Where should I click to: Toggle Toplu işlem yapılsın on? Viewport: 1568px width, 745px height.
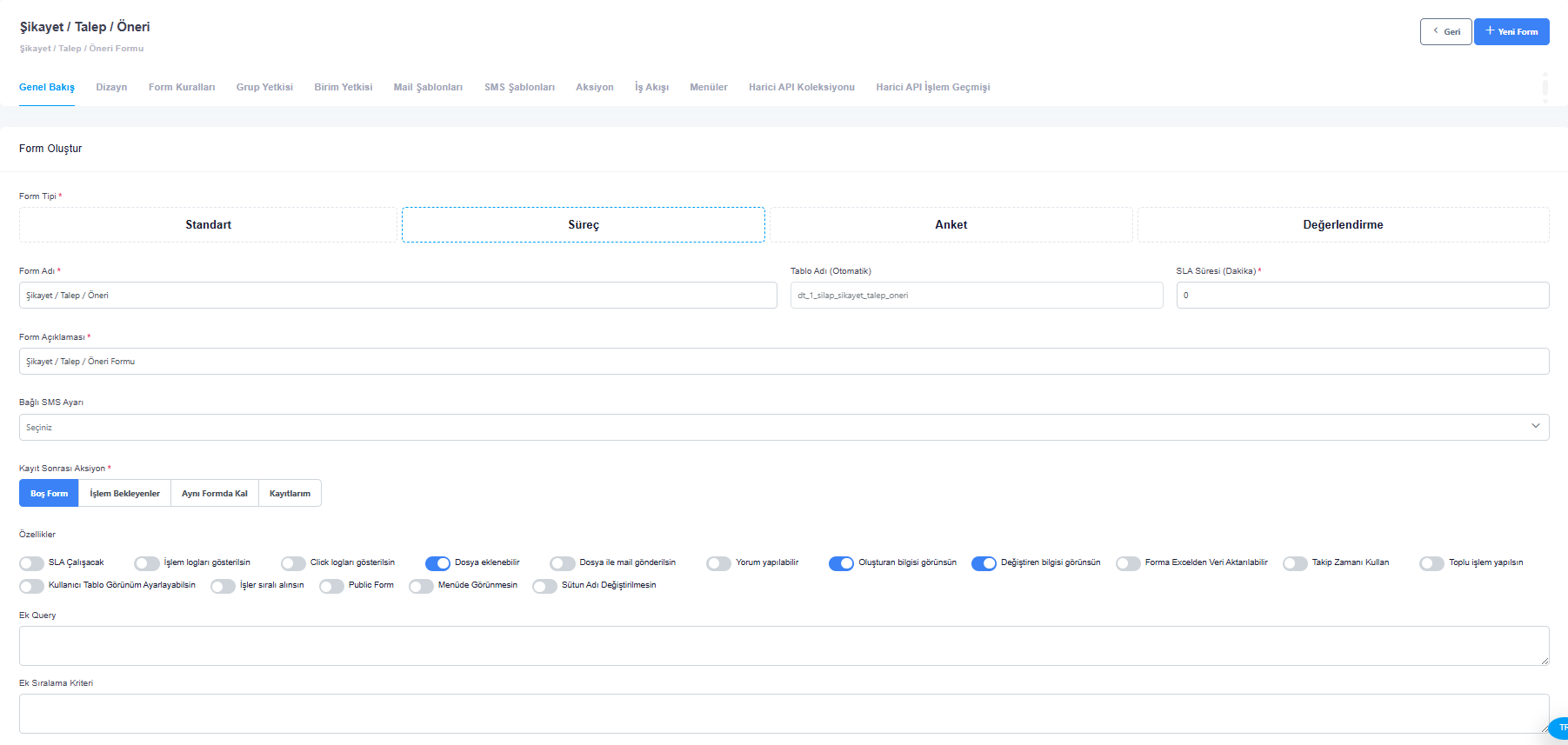(x=1431, y=563)
